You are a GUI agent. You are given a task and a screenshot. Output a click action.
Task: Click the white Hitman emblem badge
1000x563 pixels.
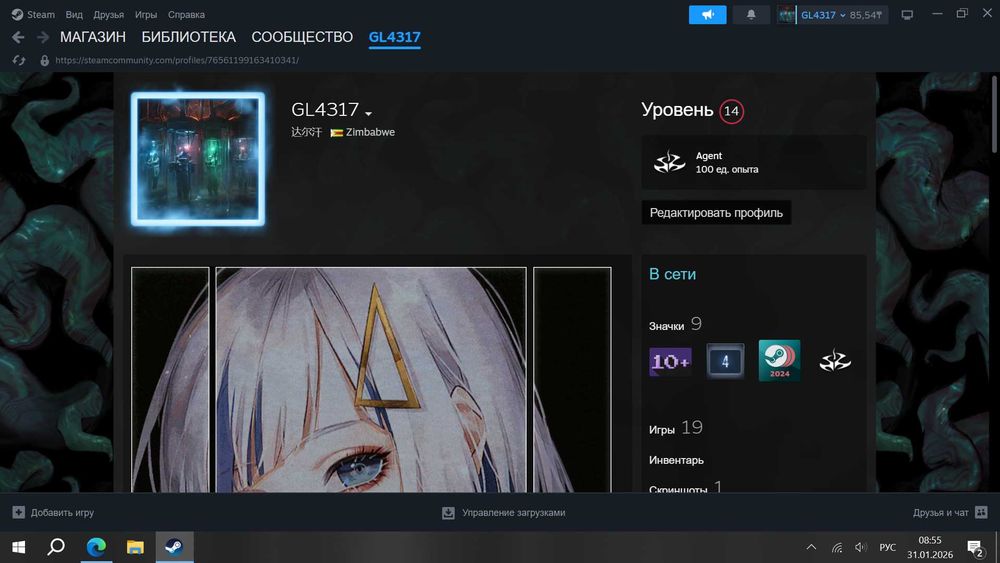[834, 361]
